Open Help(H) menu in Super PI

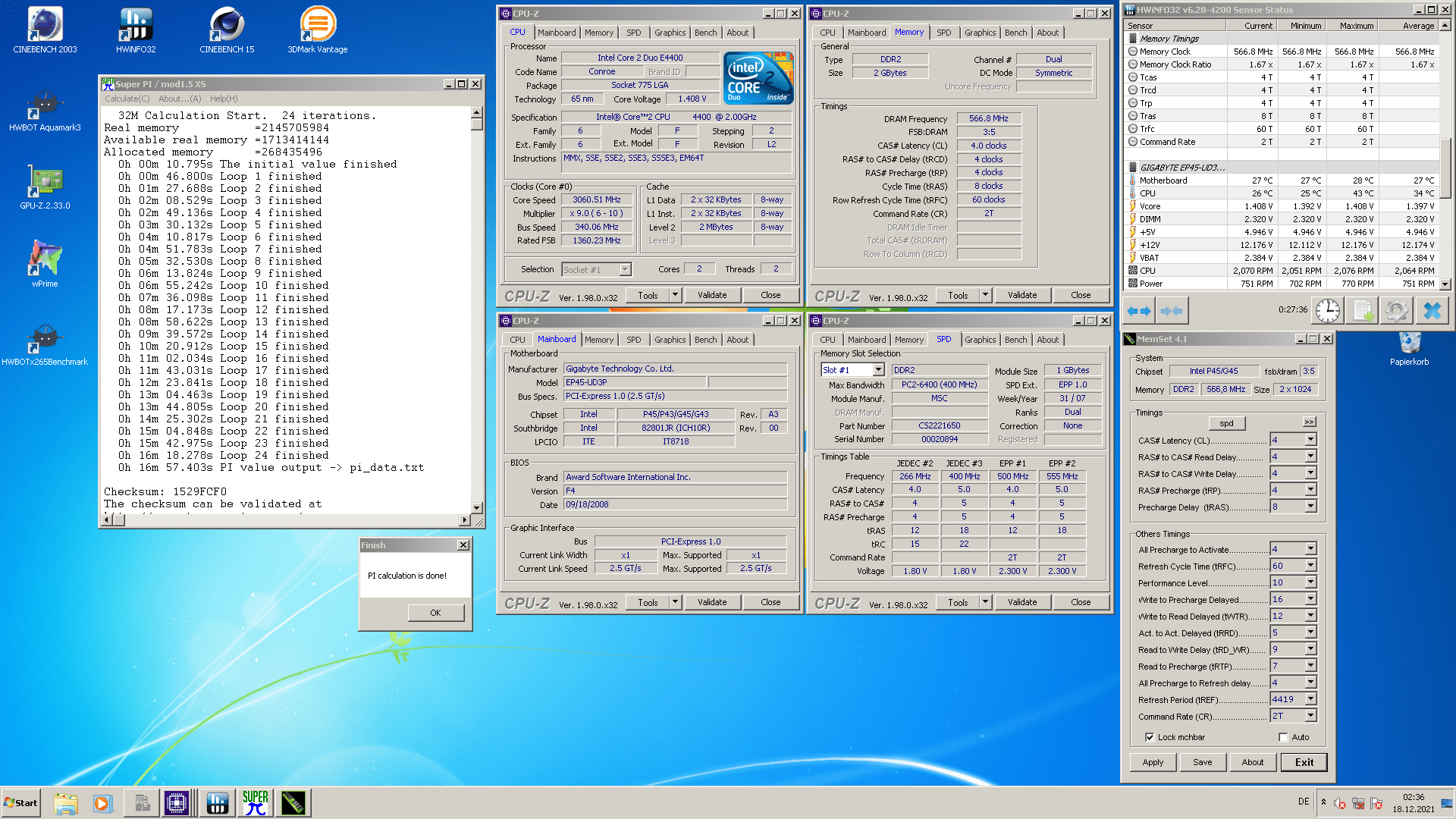[224, 99]
